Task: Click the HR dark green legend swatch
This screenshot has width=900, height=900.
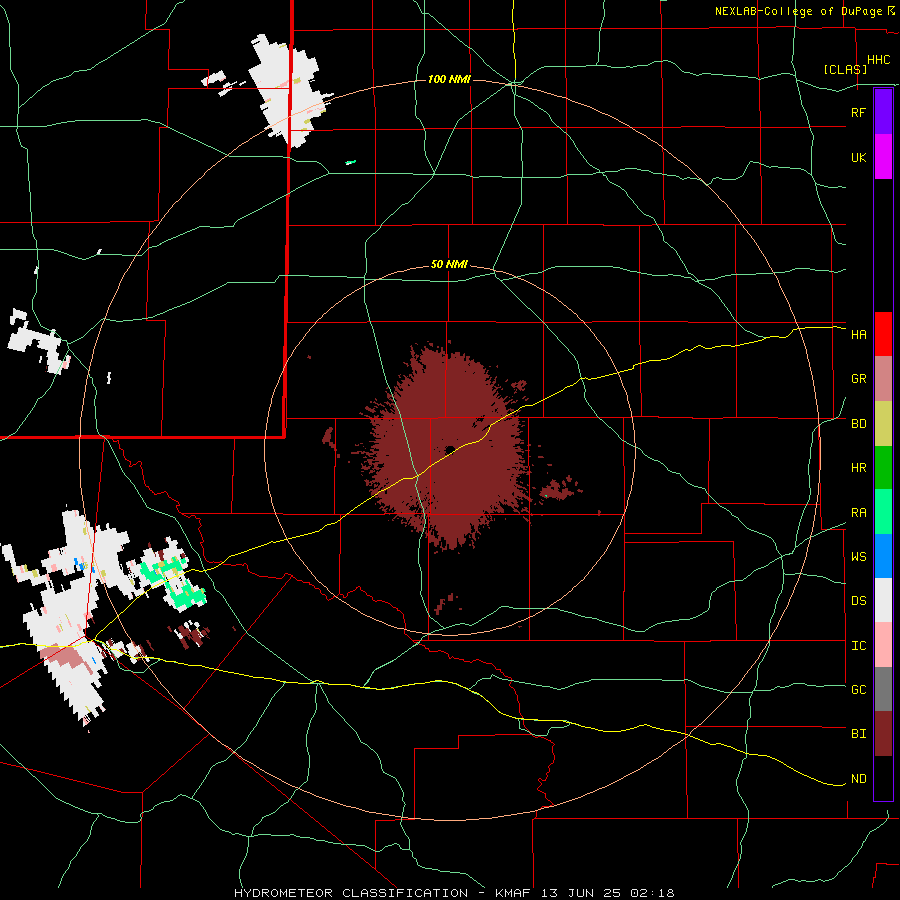Action: [x=883, y=468]
